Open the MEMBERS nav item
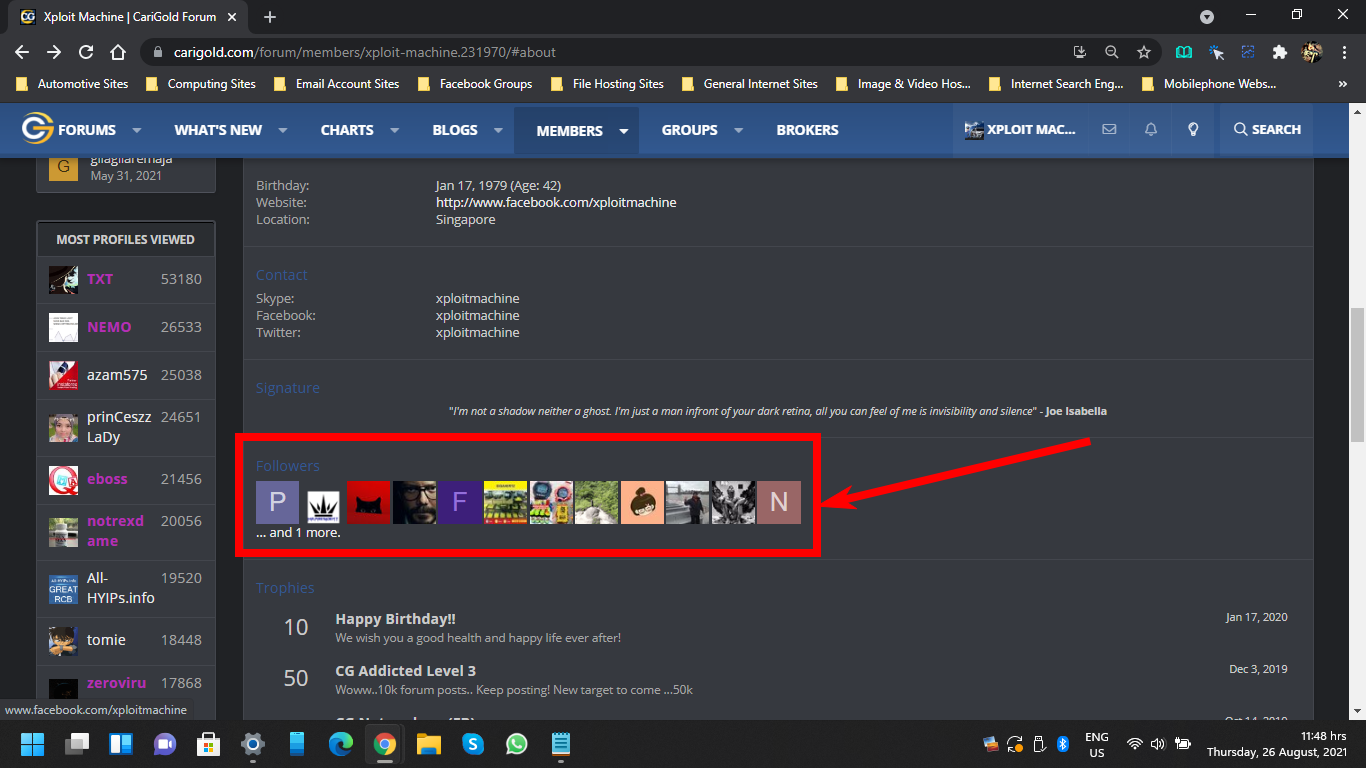 pyautogui.click(x=569, y=130)
